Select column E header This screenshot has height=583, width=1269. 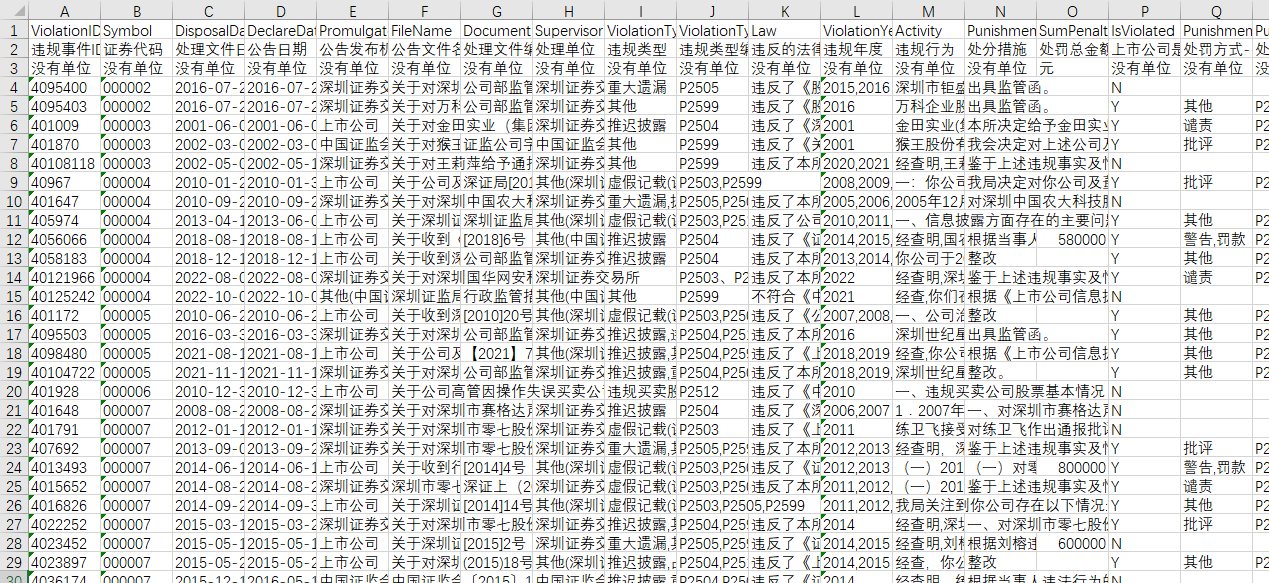[352, 11]
